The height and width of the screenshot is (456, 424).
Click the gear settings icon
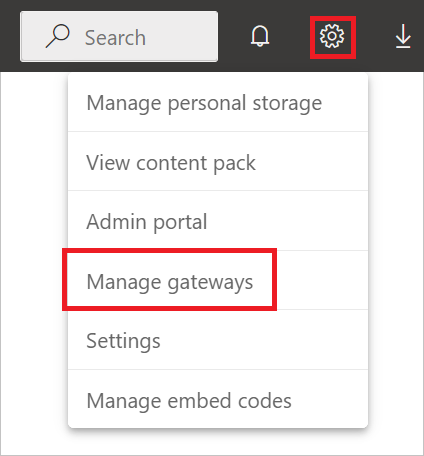pyautogui.click(x=332, y=36)
